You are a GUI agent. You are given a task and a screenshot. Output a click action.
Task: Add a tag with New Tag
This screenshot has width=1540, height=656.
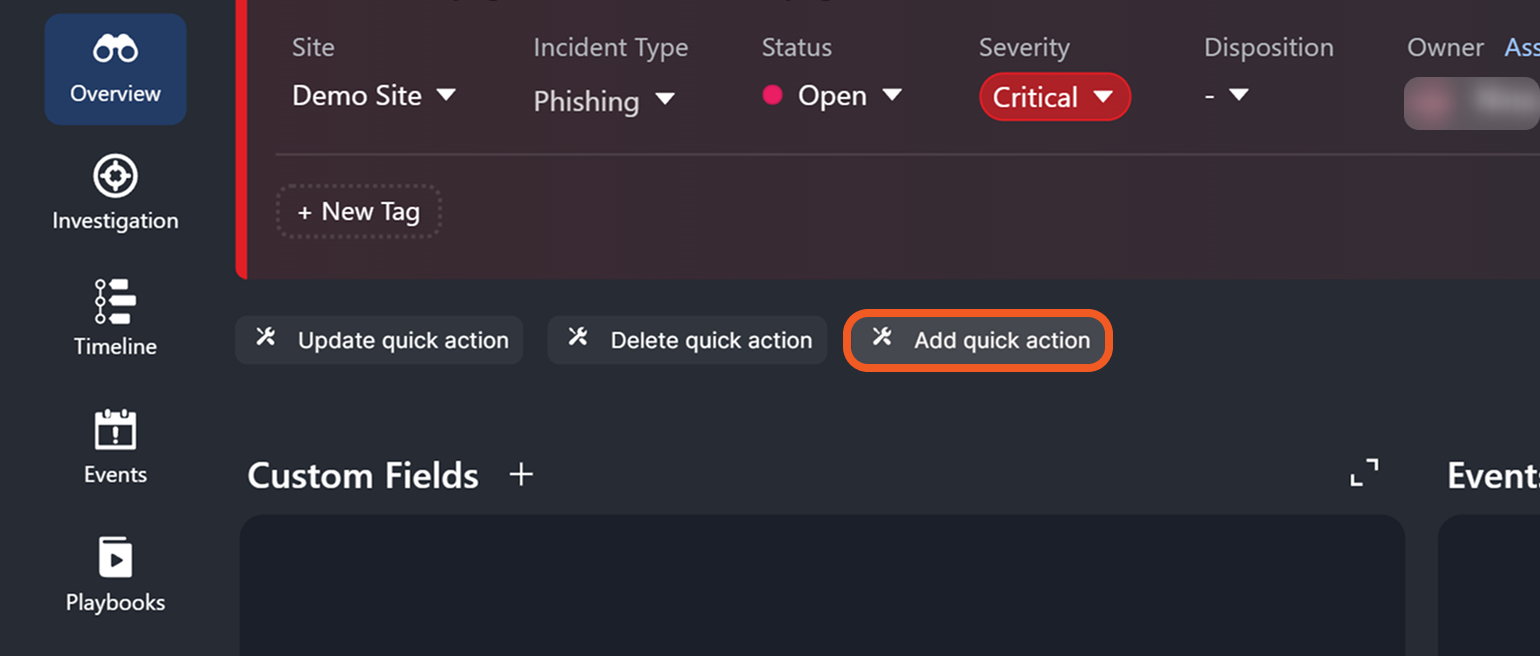coord(359,212)
